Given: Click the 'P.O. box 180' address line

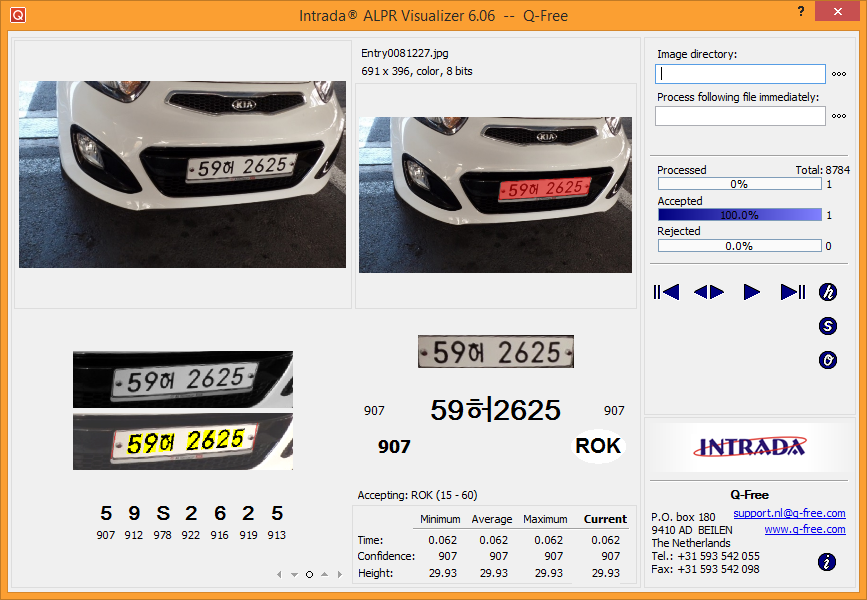Looking at the screenshot, I should tap(683, 517).
